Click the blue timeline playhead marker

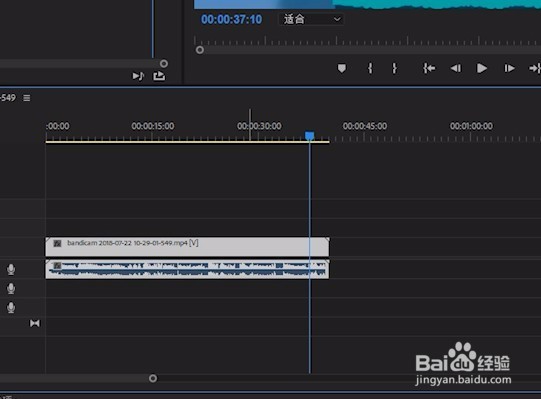309,136
